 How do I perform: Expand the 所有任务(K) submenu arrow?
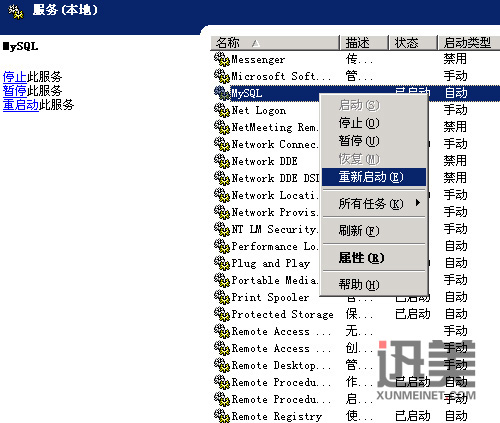[418, 203]
